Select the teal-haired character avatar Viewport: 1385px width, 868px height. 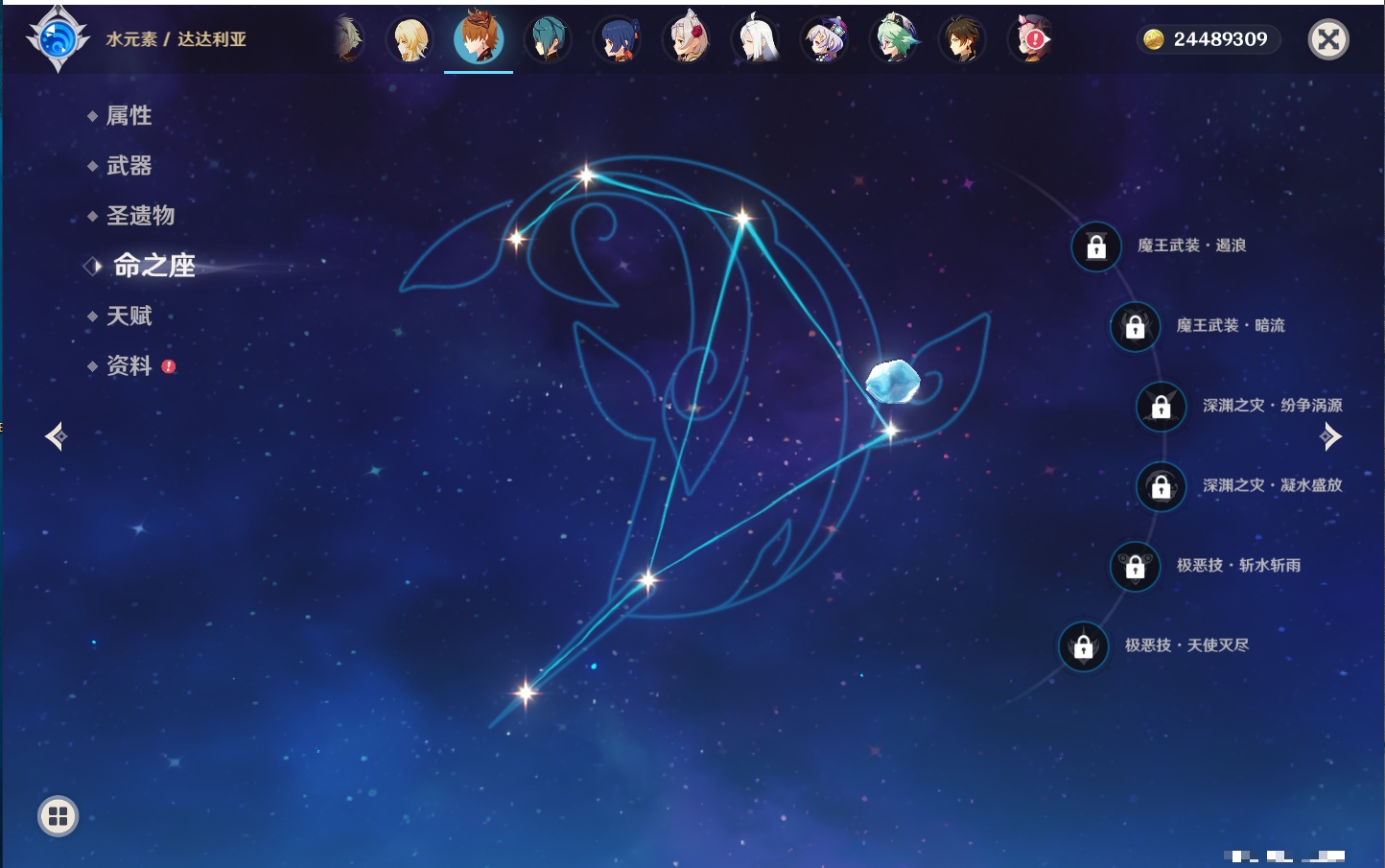(x=548, y=40)
